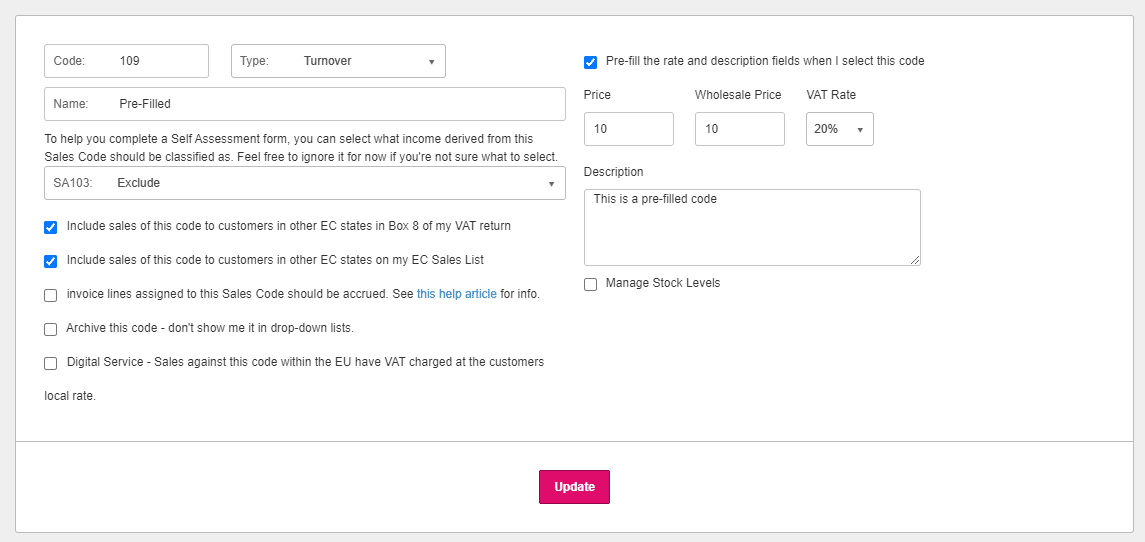Open the VAT Rate 20% dropdown
Viewport: 1145px width, 542px height.
point(839,129)
